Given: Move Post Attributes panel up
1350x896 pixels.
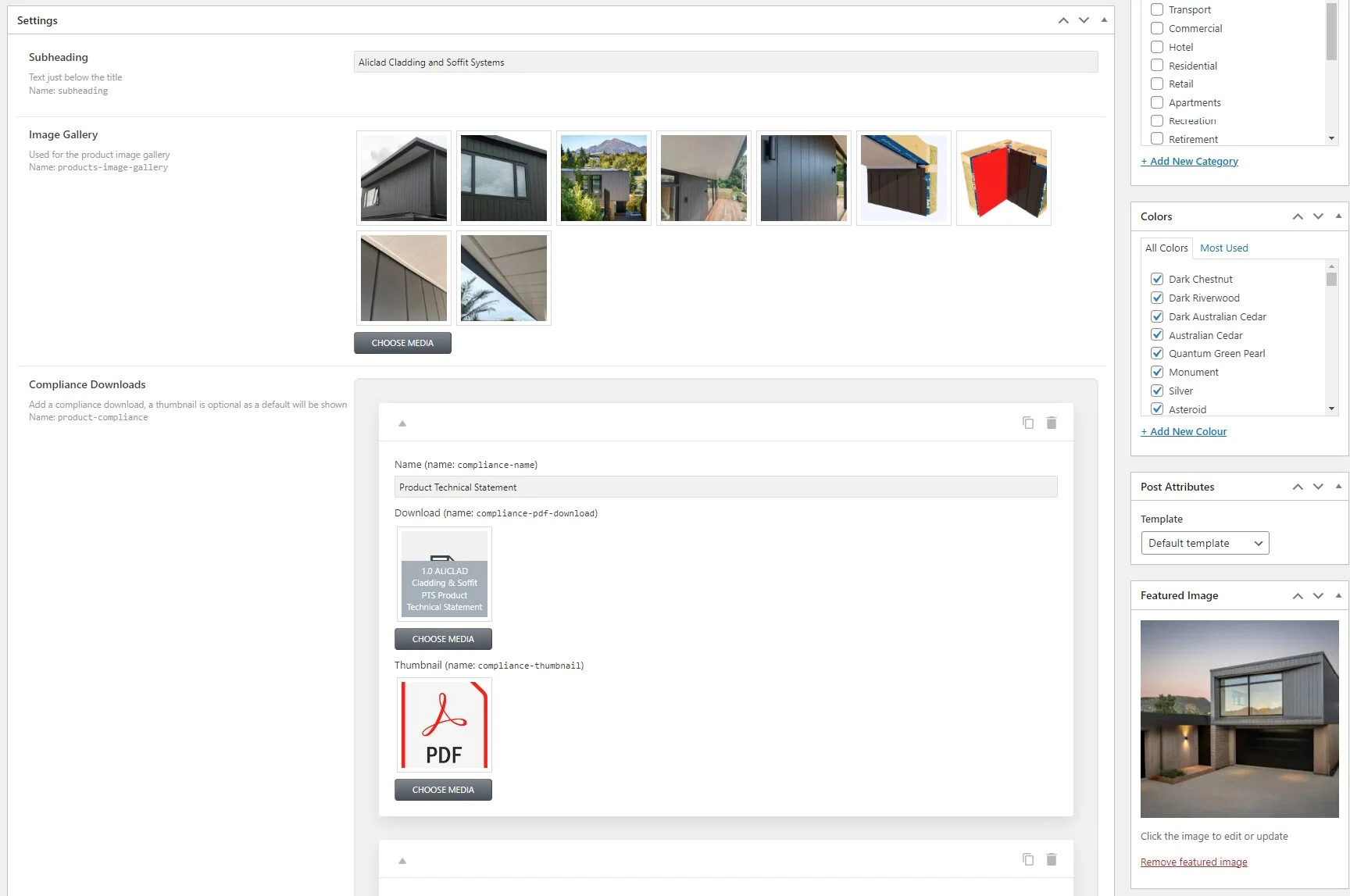Looking at the screenshot, I should (1298, 487).
